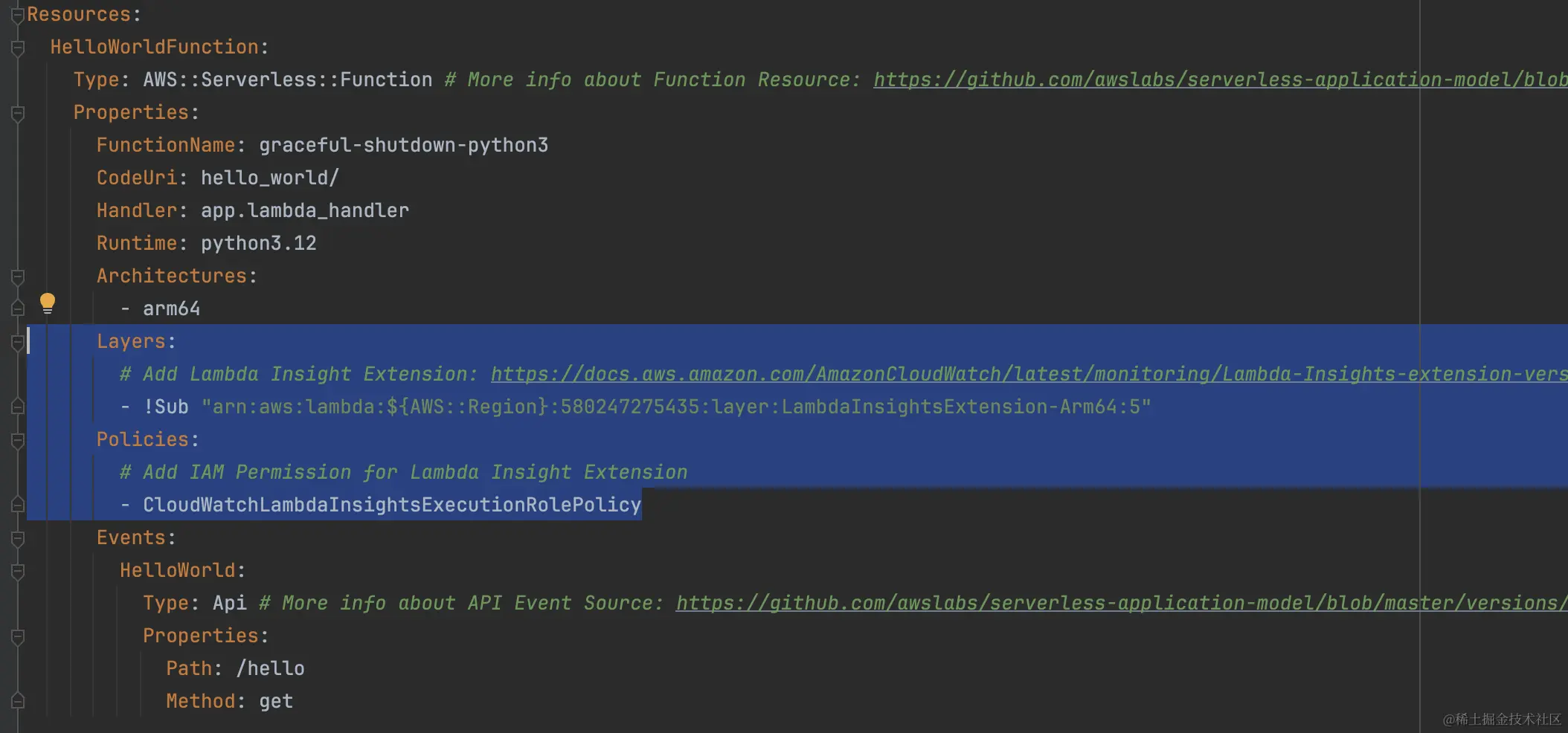Screen dimensions: 1568x733
Task: Open the Lambda Insights extension docs link
Action: (1026, 375)
